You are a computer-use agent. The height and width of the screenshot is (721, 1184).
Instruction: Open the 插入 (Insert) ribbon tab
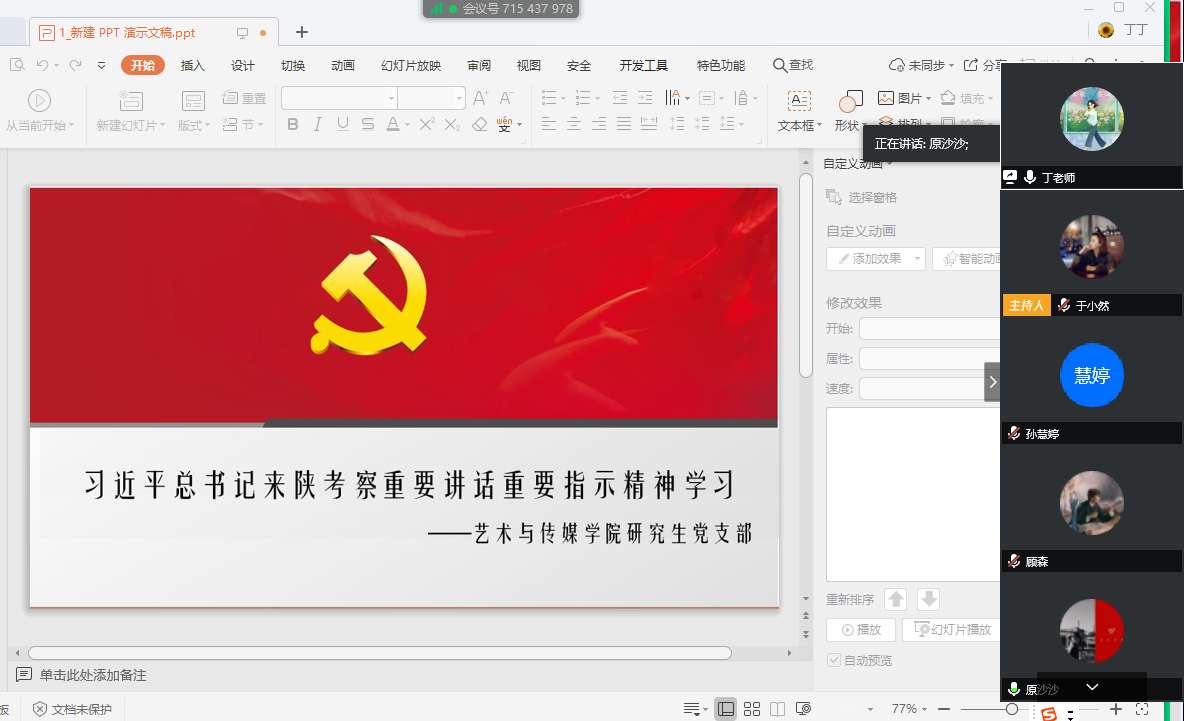coord(192,66)
